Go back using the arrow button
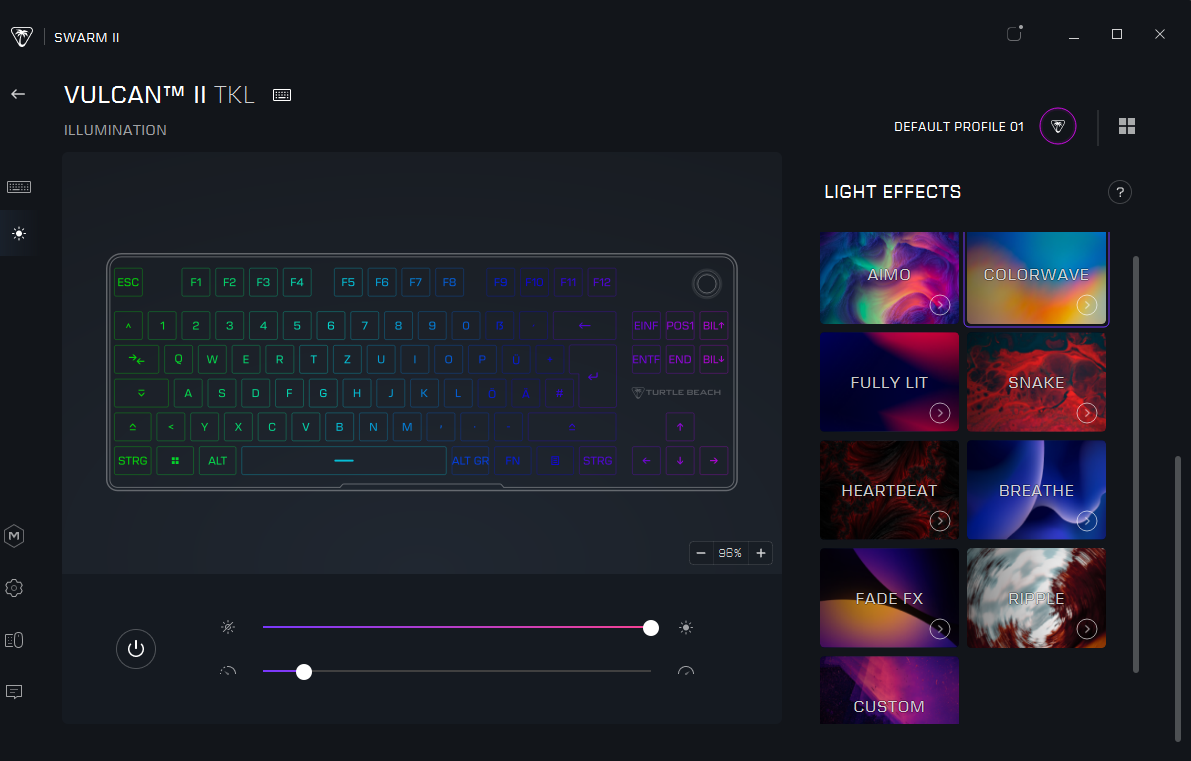Screen dimensions: 1191x761 click(17, 94)
